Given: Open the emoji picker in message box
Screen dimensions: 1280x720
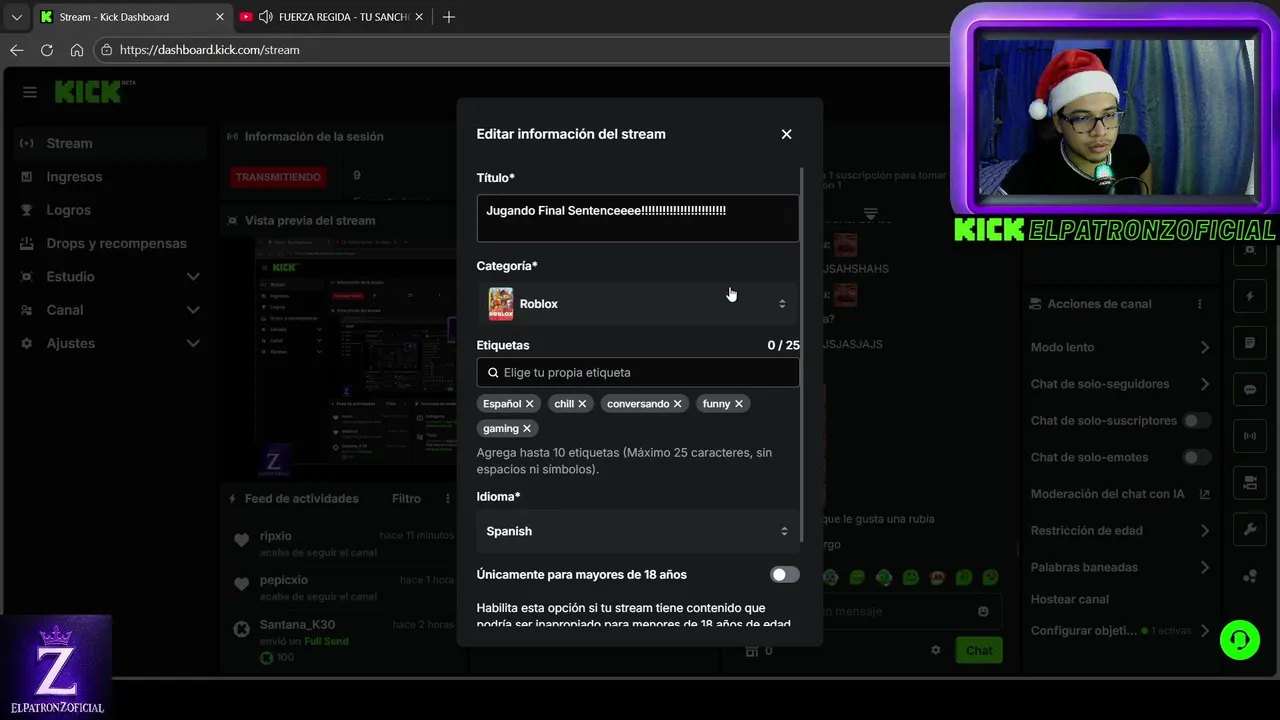Looking at the screenshot, I should (983, 611).
